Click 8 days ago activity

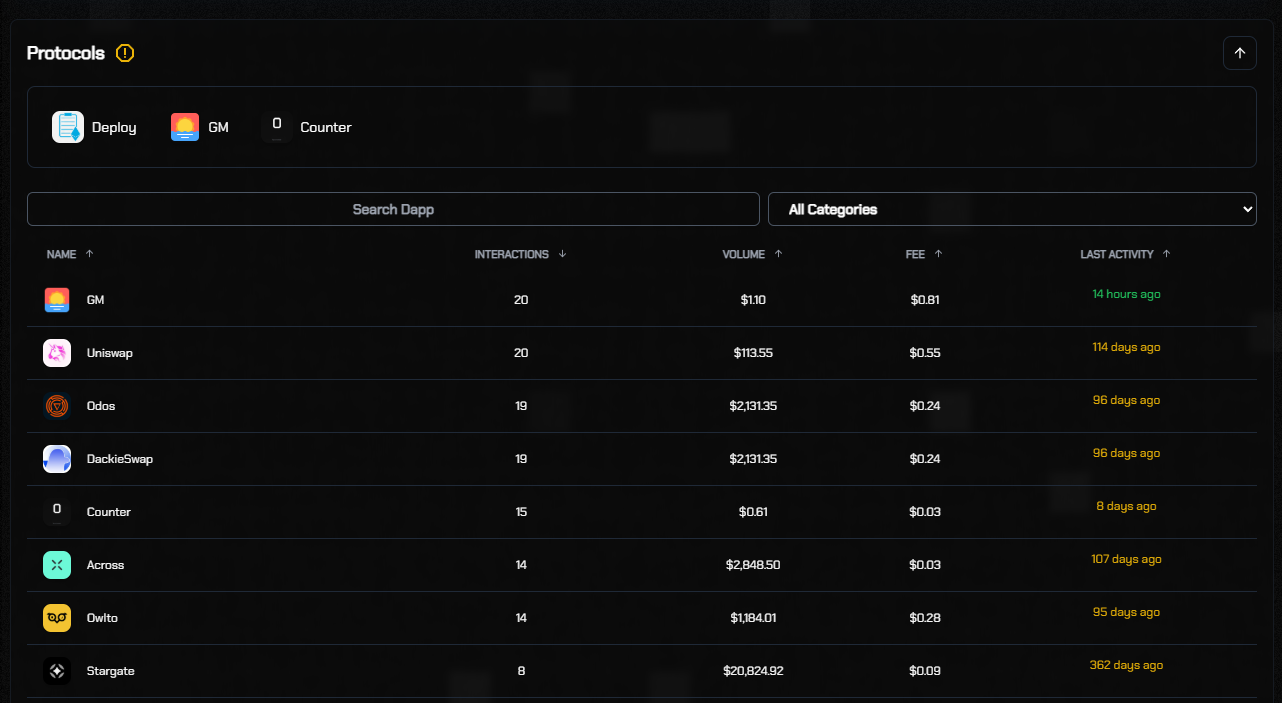[x=1126, y=506]
